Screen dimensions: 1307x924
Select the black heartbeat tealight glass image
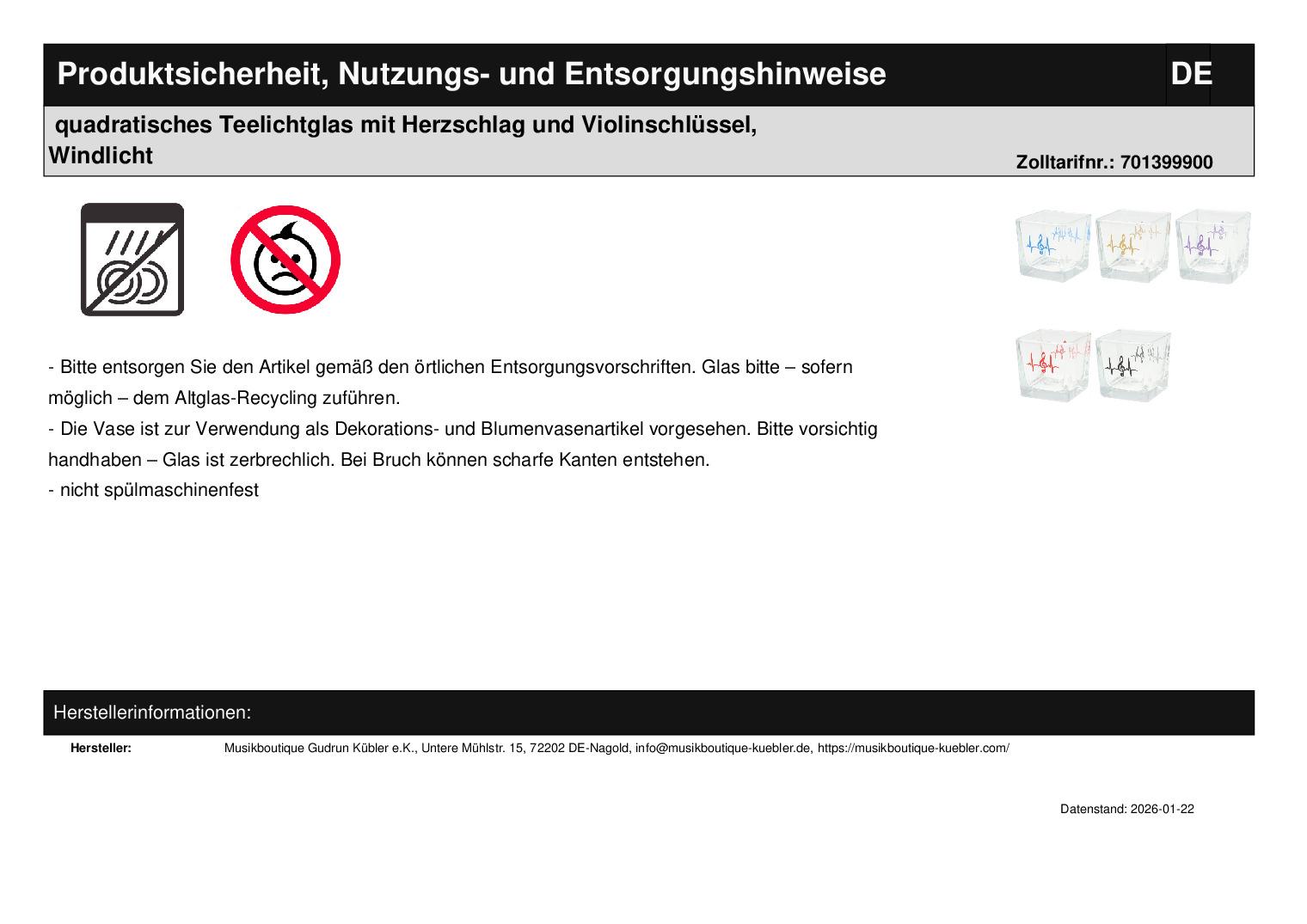tap(1133, 364)
